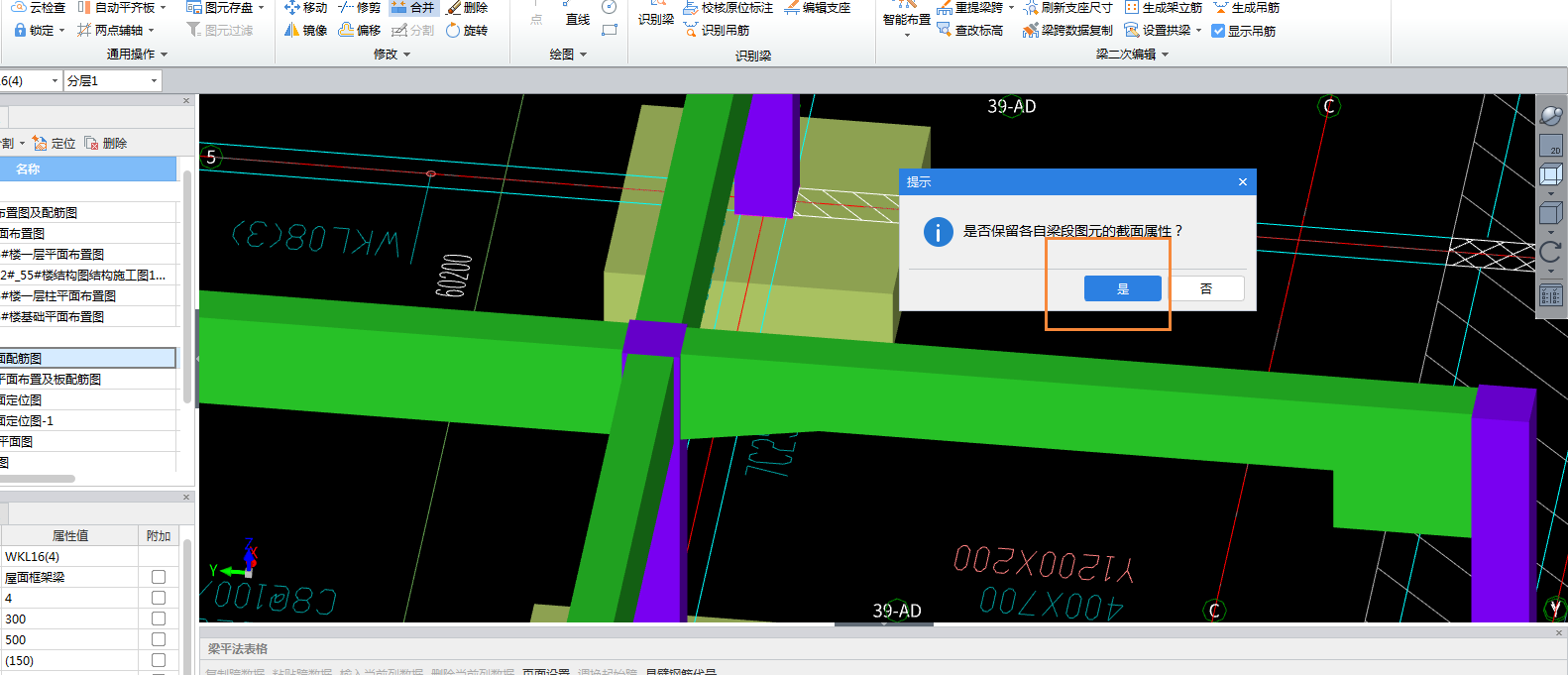
Task: Select the 合并 merge tool
Action: click(x=413, y=7)
